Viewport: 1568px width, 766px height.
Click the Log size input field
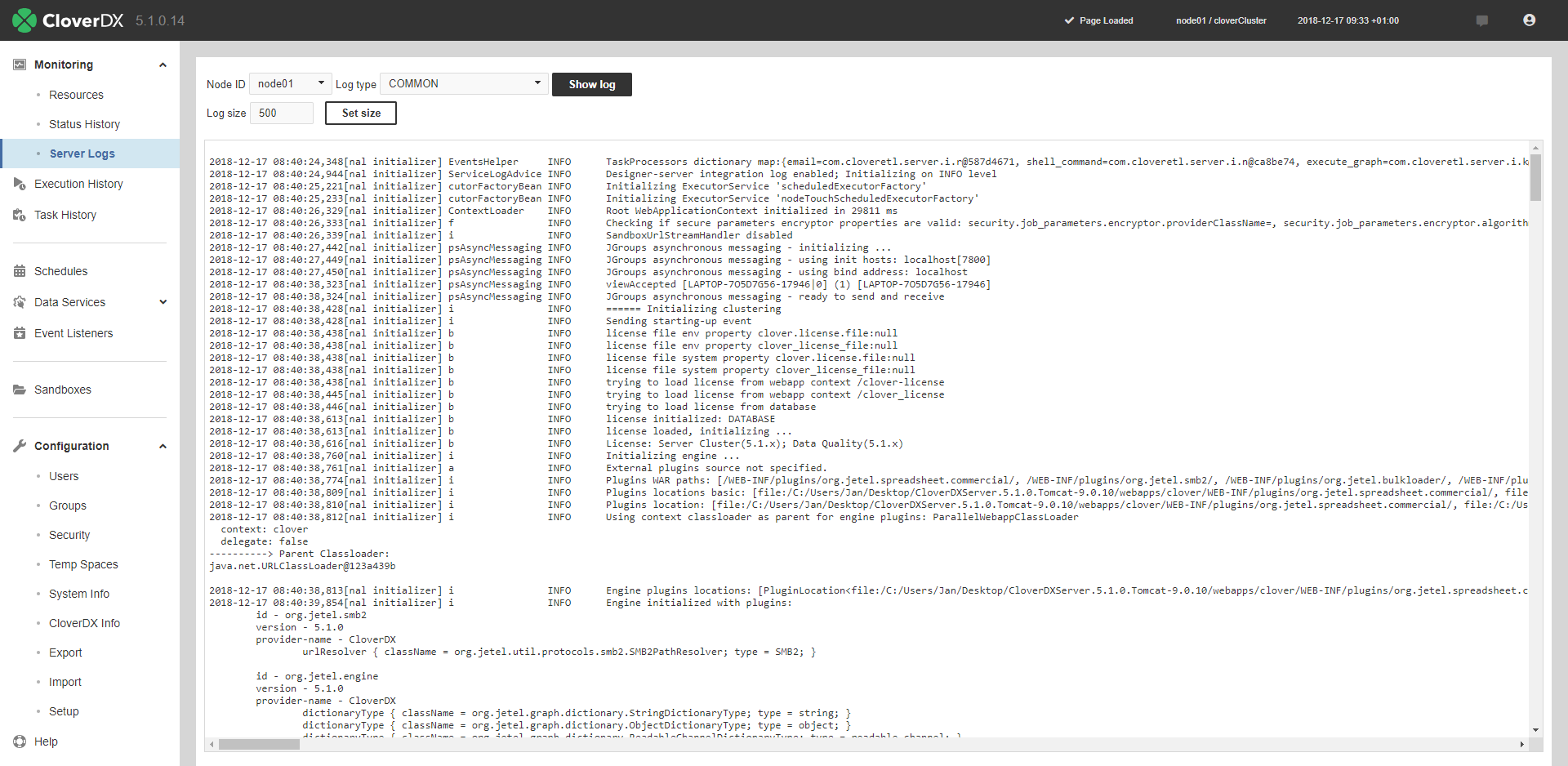[282, 113]
